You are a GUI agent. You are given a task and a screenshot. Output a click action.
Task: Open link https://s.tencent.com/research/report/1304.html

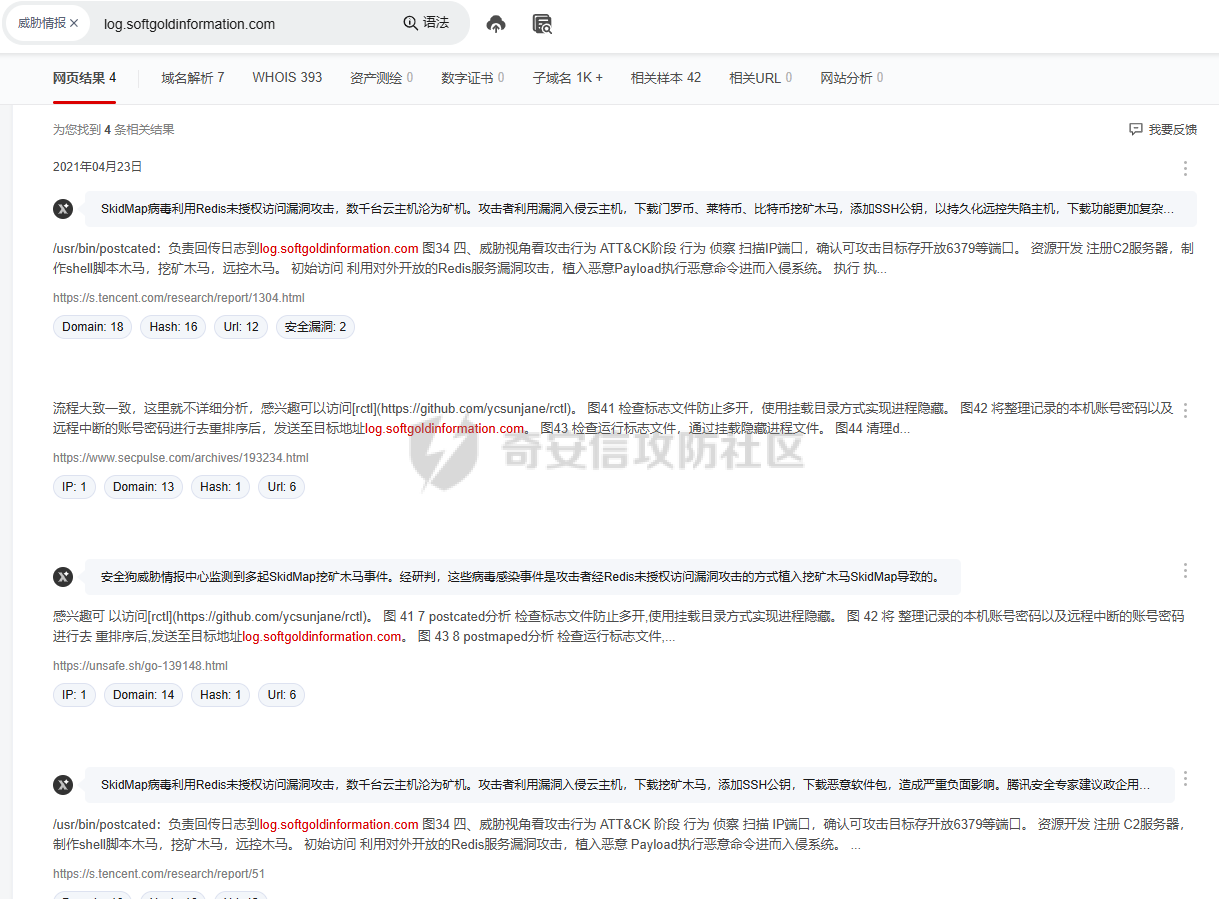coord(179,298)
